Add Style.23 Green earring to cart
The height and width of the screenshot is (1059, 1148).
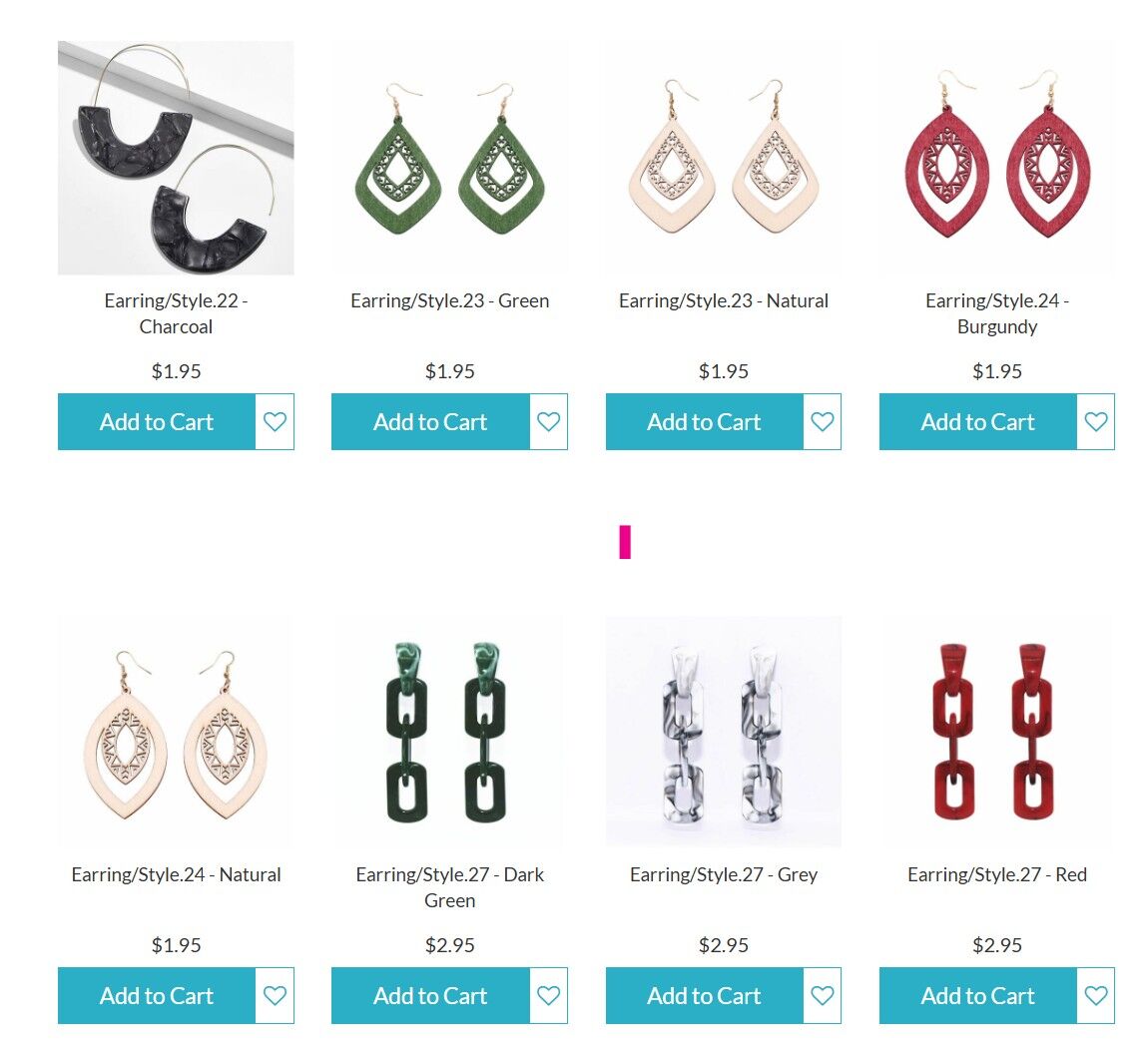[x=430, y=421]
